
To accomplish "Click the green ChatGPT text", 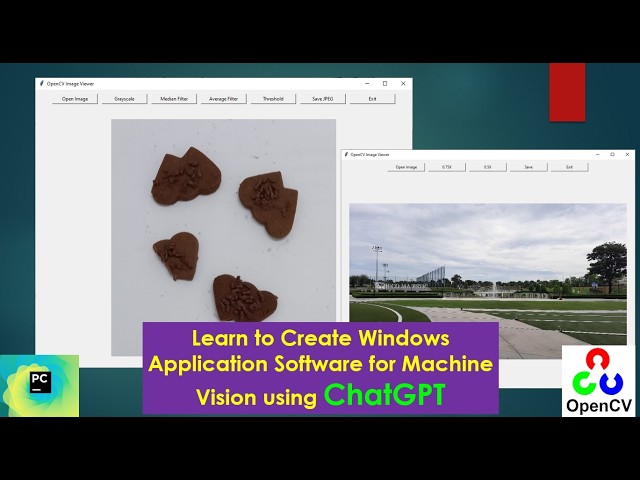I will click(384, 395).
